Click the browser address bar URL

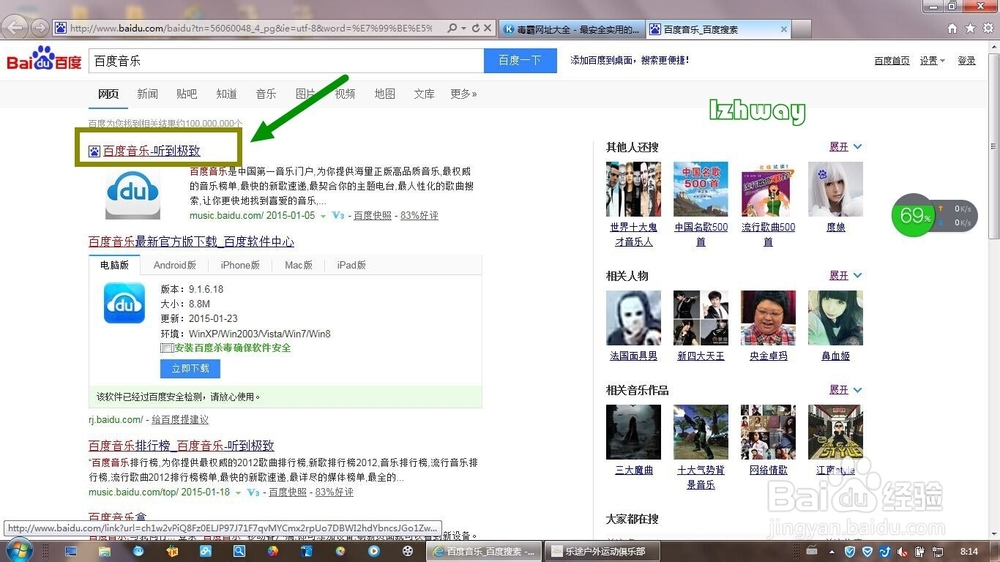pyautogui.click(x=250, y=28)
